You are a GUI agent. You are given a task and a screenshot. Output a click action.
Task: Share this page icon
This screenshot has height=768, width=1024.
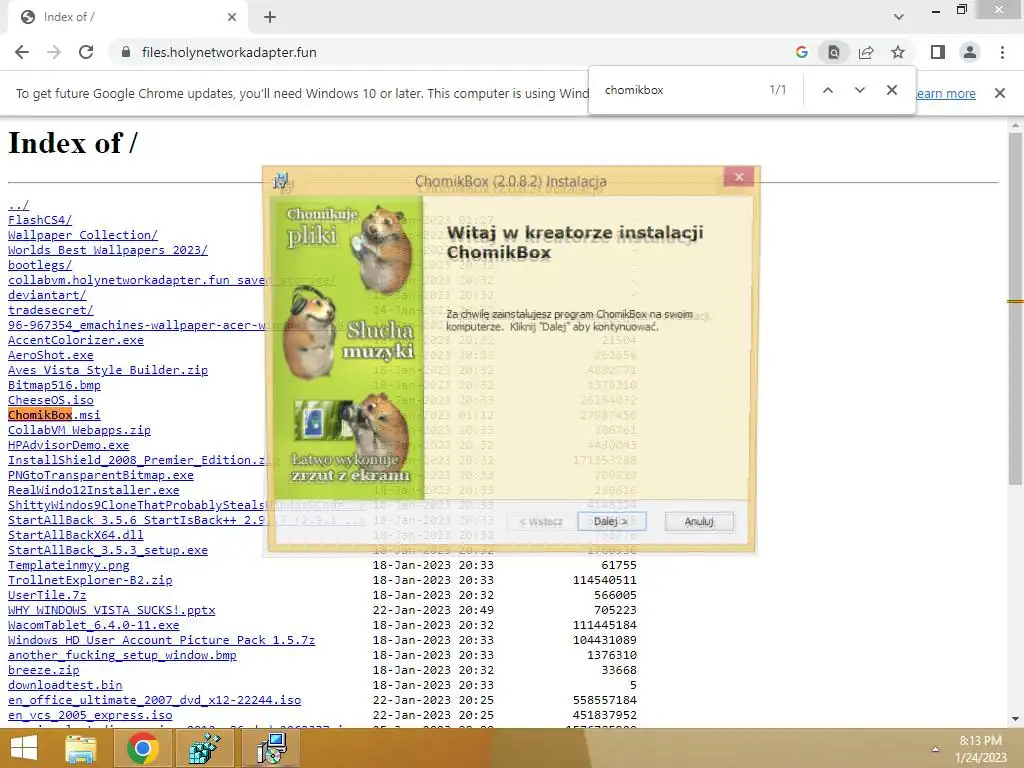866,52
